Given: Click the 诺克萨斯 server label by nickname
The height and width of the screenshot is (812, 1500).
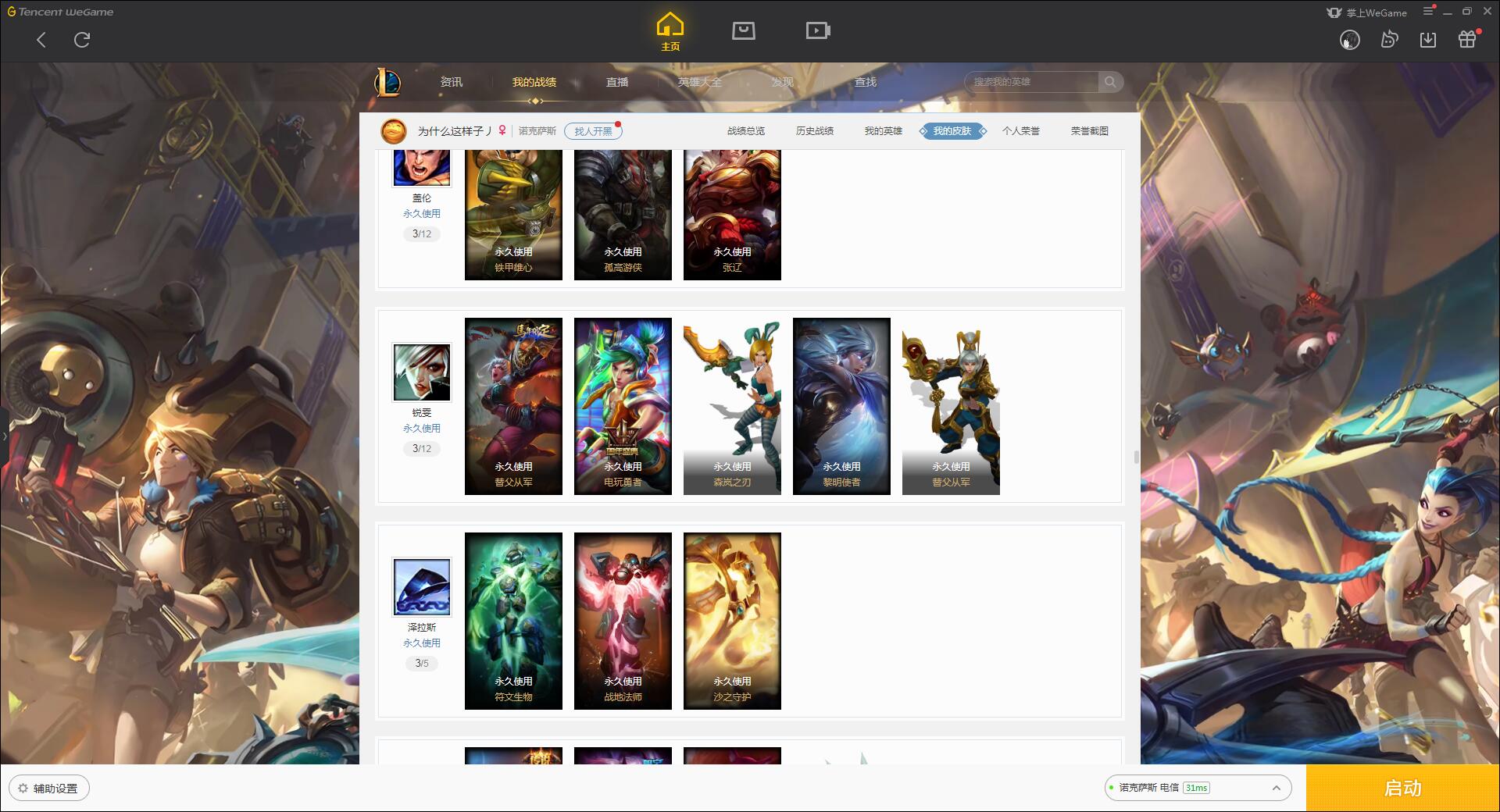Looking at the screenshot, I should click(x=537, y=131).
